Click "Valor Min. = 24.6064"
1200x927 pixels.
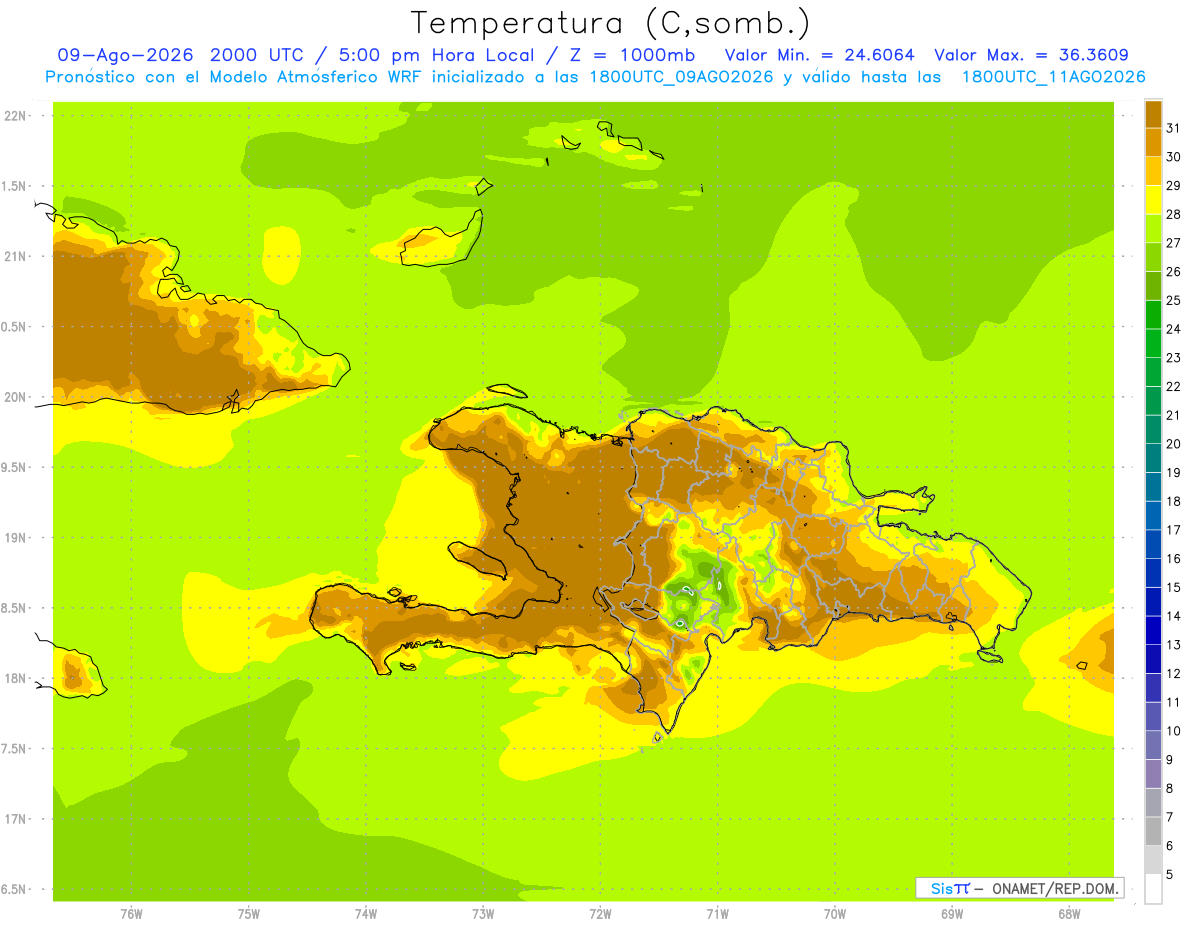pyautogui.click(x=819, y=54)
